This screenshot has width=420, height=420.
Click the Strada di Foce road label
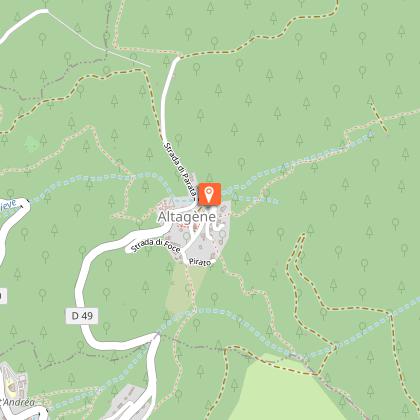tap(156, 246)
